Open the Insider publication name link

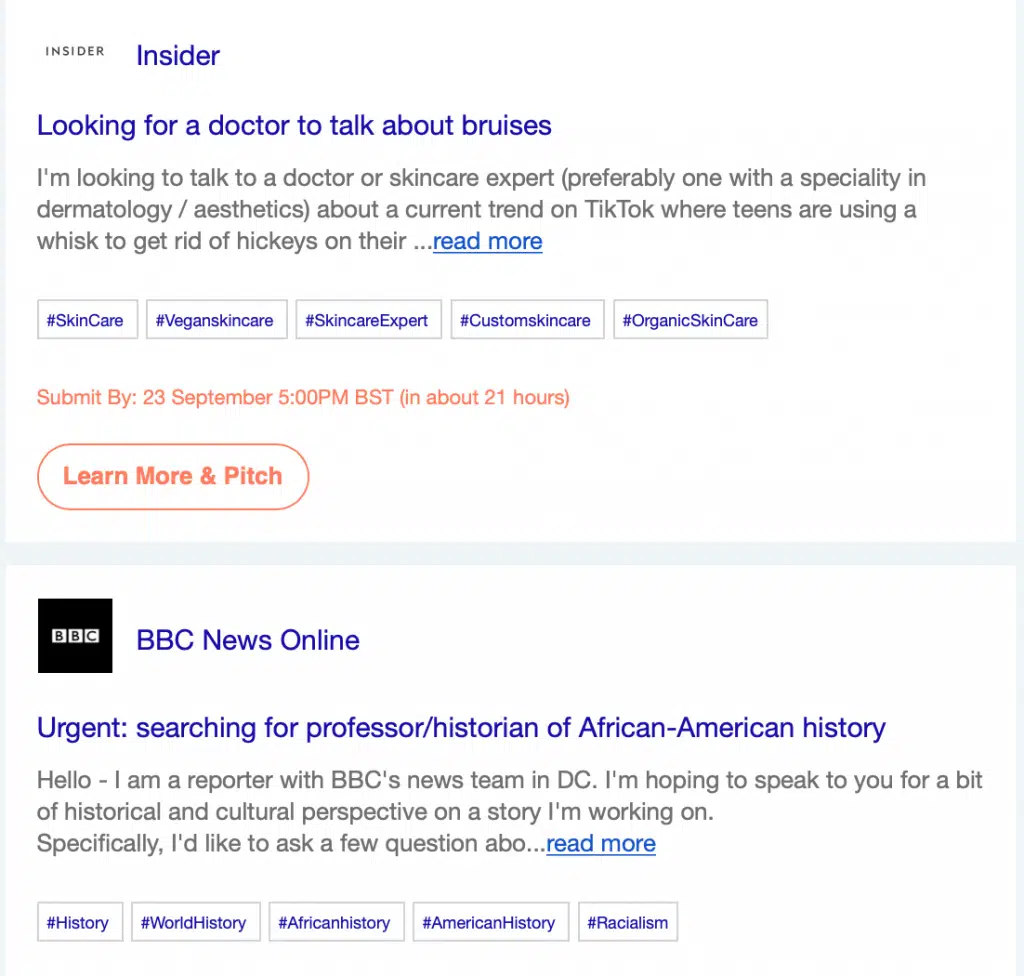click(178, 55)
